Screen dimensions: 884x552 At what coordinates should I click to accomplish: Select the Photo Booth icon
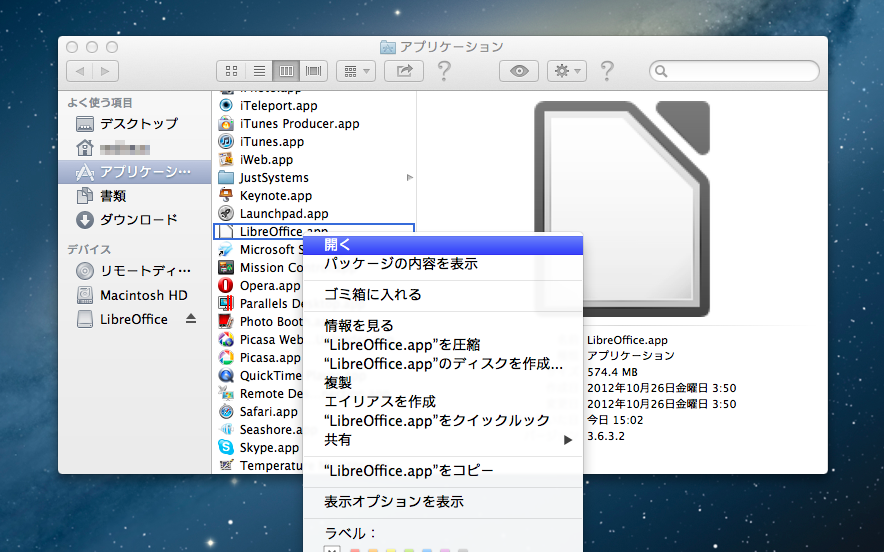226,321
